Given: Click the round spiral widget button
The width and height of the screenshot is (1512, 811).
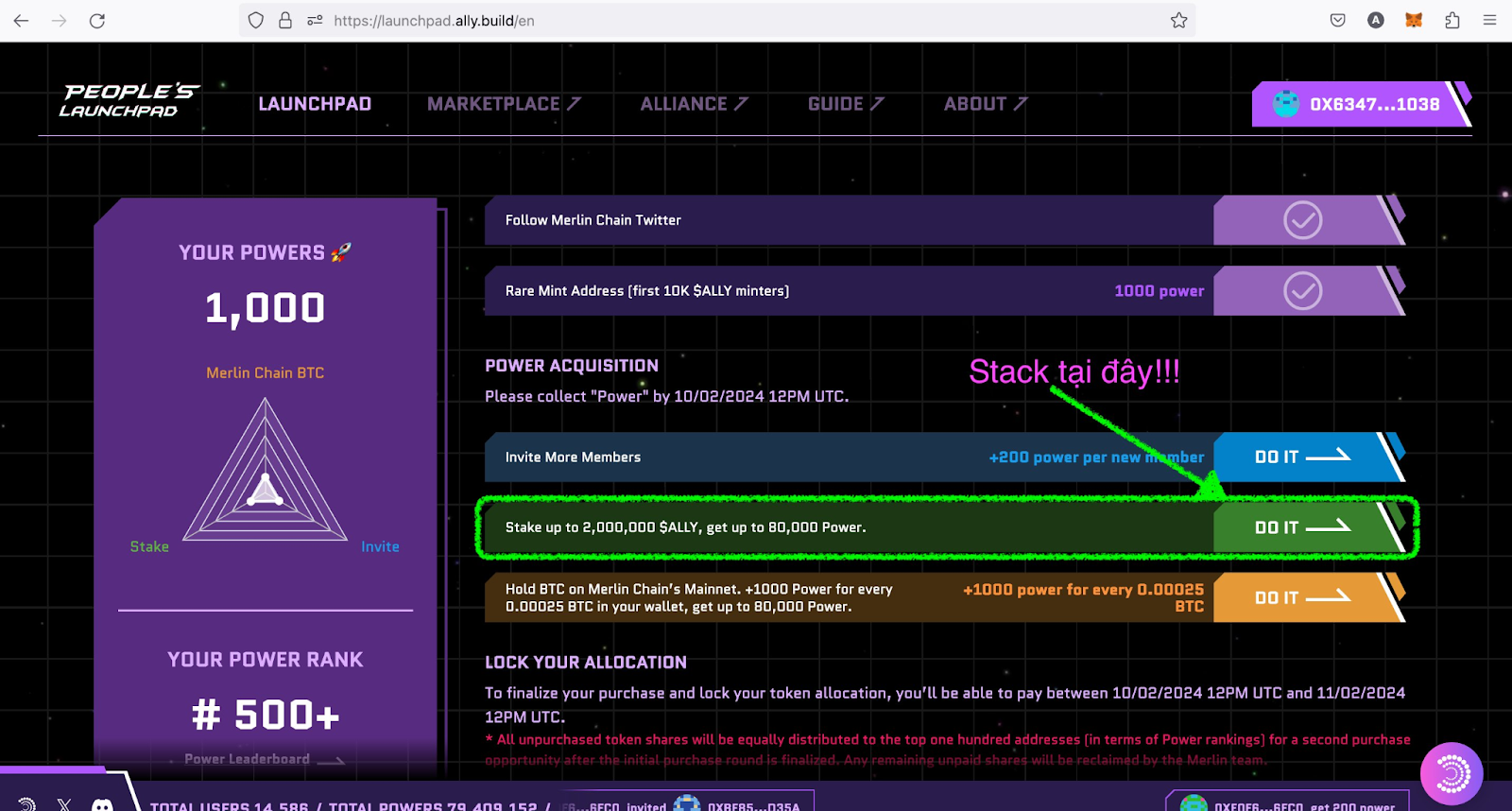Looking at the screenshot, I should (x=1452, y=774).
